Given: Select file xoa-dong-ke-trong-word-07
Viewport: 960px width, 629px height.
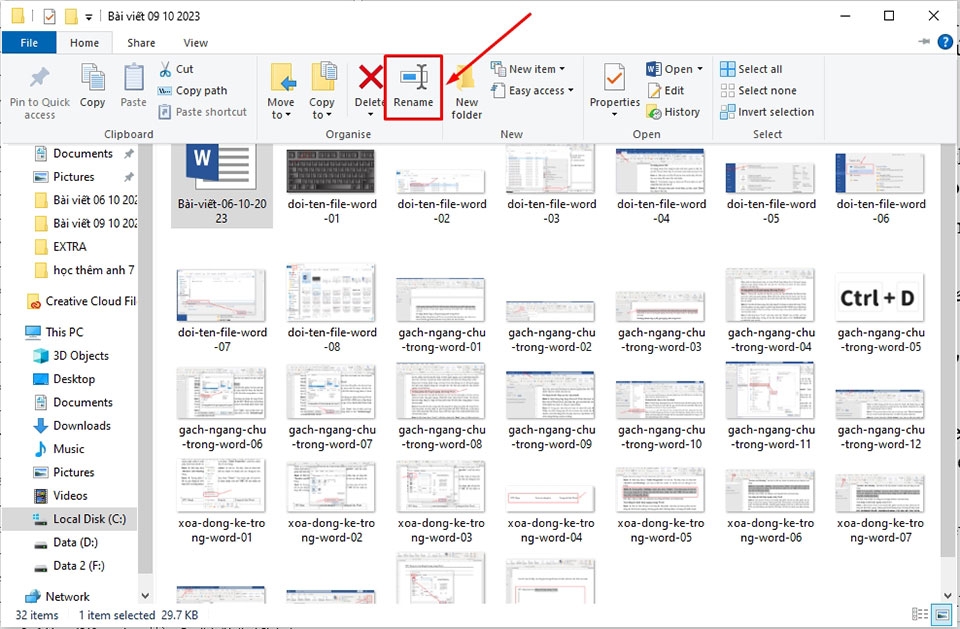Looking at the screenshot, I should coord(880,508).
